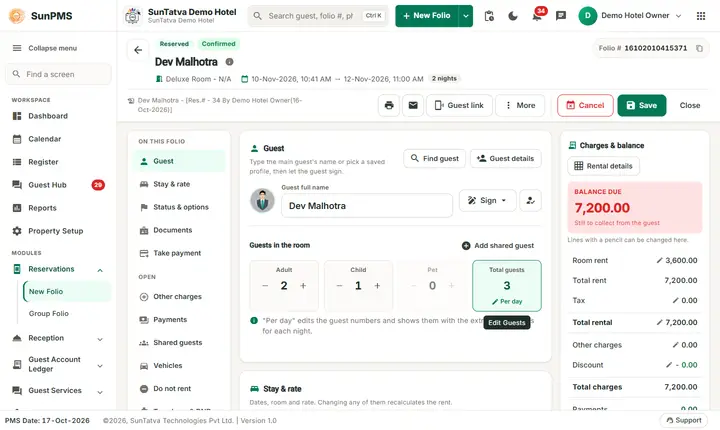Click the Guest link button
The image size is (720, 430).
(x=459, y=105)
